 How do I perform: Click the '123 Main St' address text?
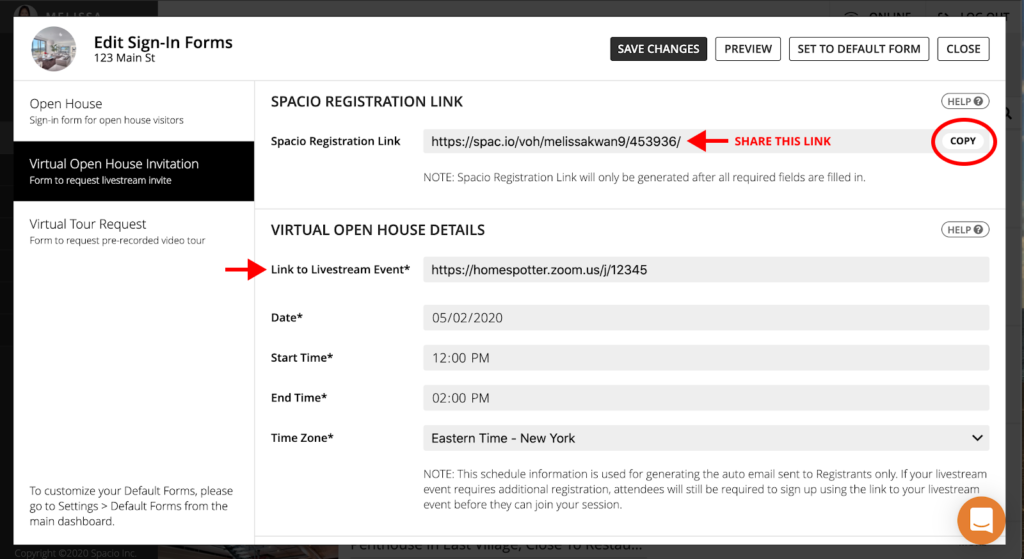coord(124,58)
